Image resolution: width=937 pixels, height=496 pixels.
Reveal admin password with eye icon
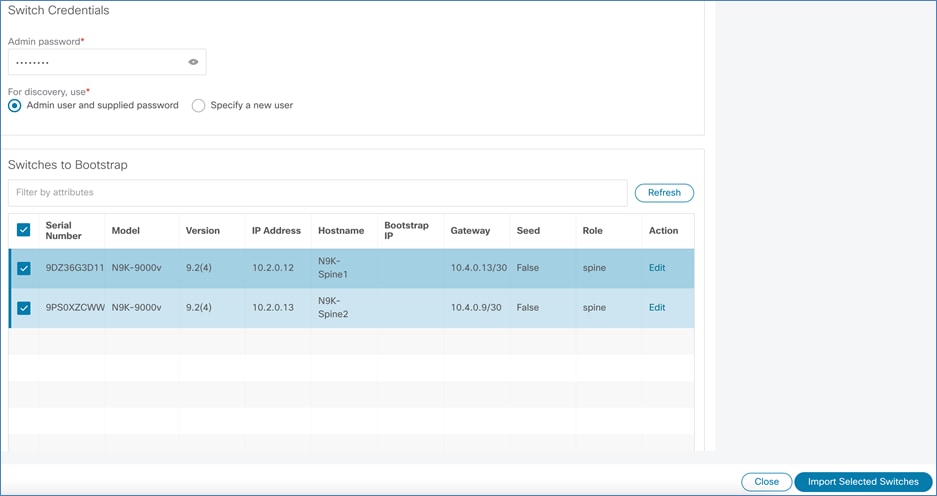[x=193, y=62]
